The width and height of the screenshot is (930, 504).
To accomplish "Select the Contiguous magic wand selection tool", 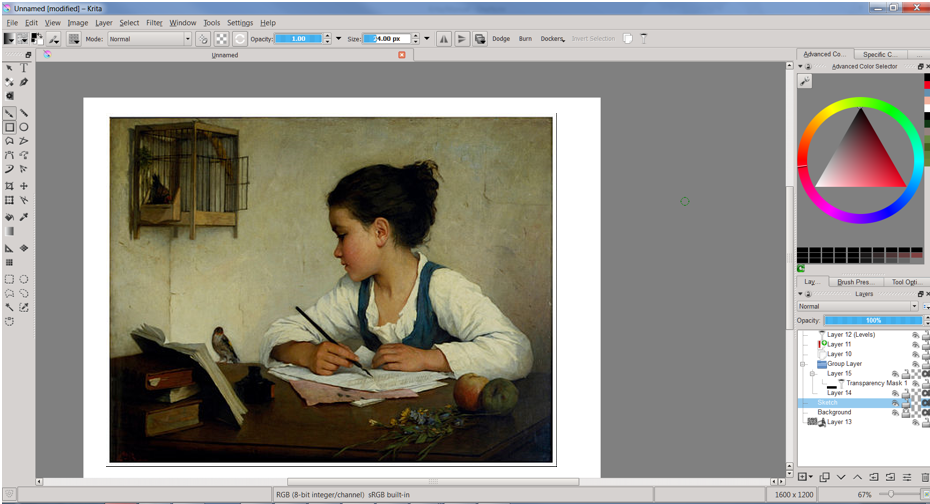I will (9, 307).
